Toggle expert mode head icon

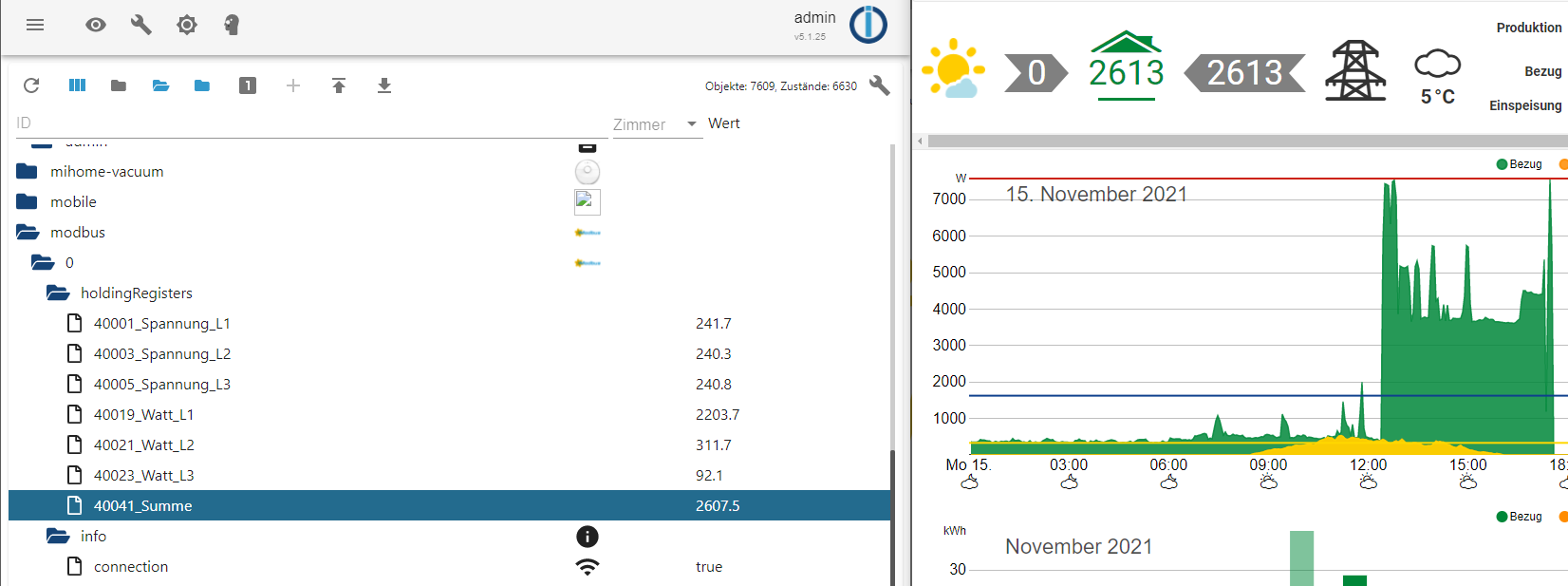point(232,25)
